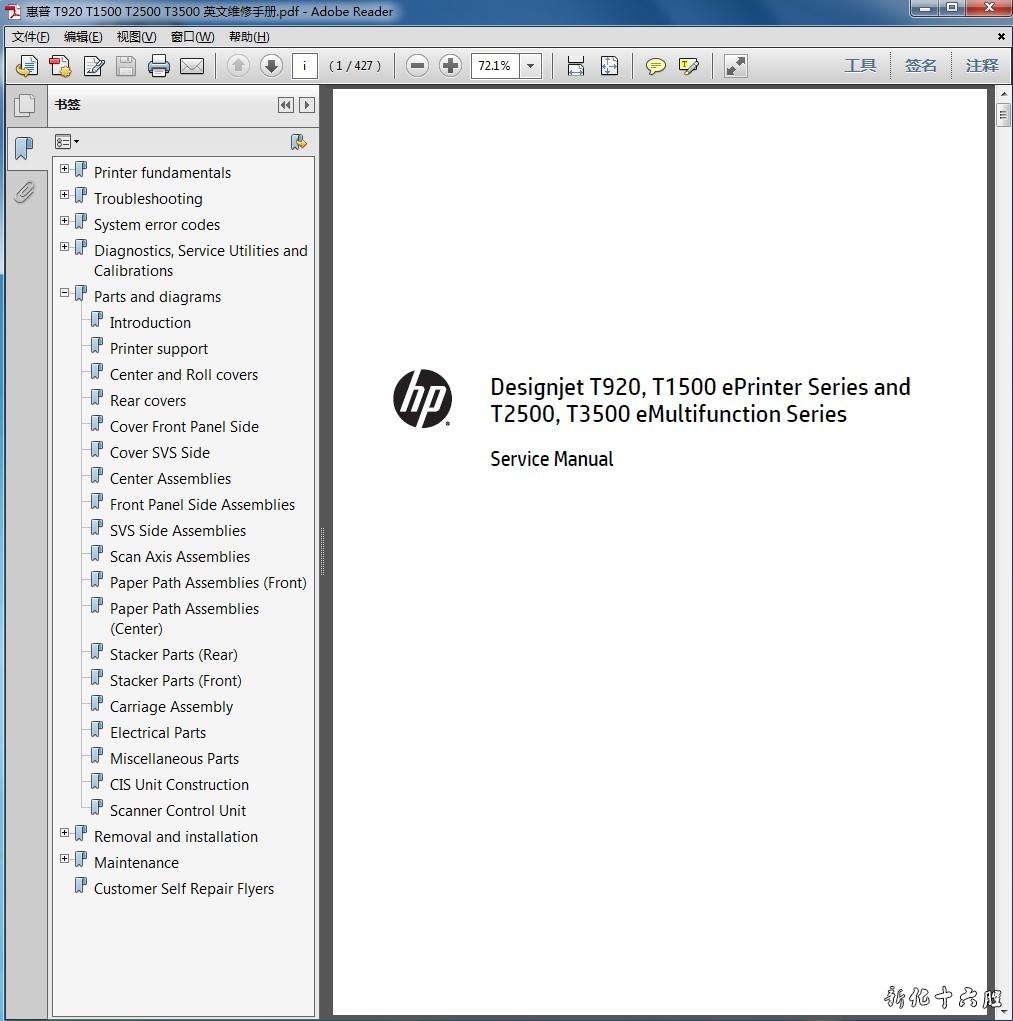This screenshot has width=1013, height=1021.
Task: Toggle full-screen read mode
Action: [x=736, y=66]
